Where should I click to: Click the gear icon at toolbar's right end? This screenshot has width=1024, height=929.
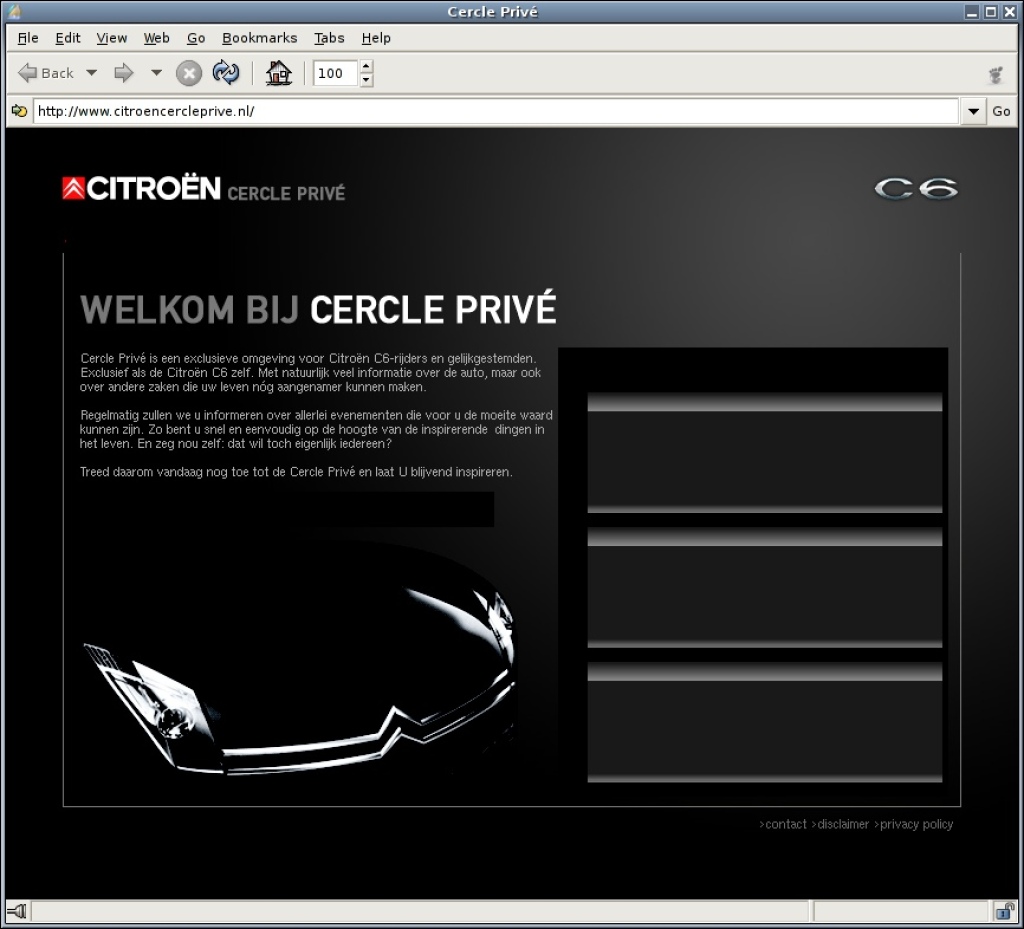click(x=995, y=73)
